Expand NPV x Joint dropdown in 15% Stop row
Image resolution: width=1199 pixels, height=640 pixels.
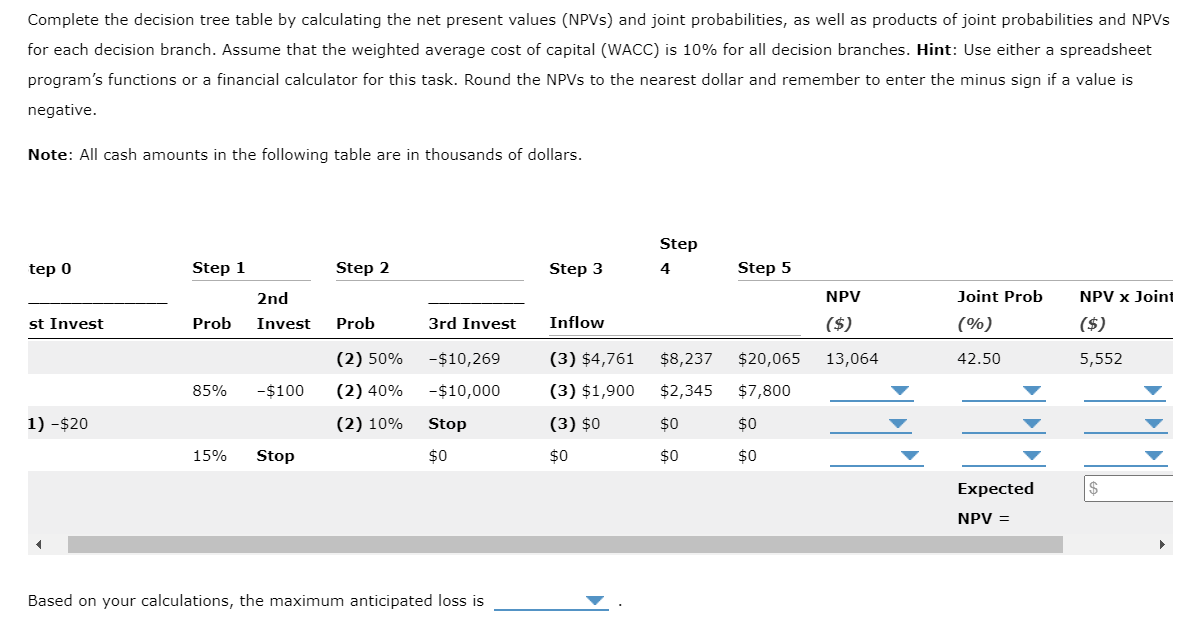coord(1126,456)
